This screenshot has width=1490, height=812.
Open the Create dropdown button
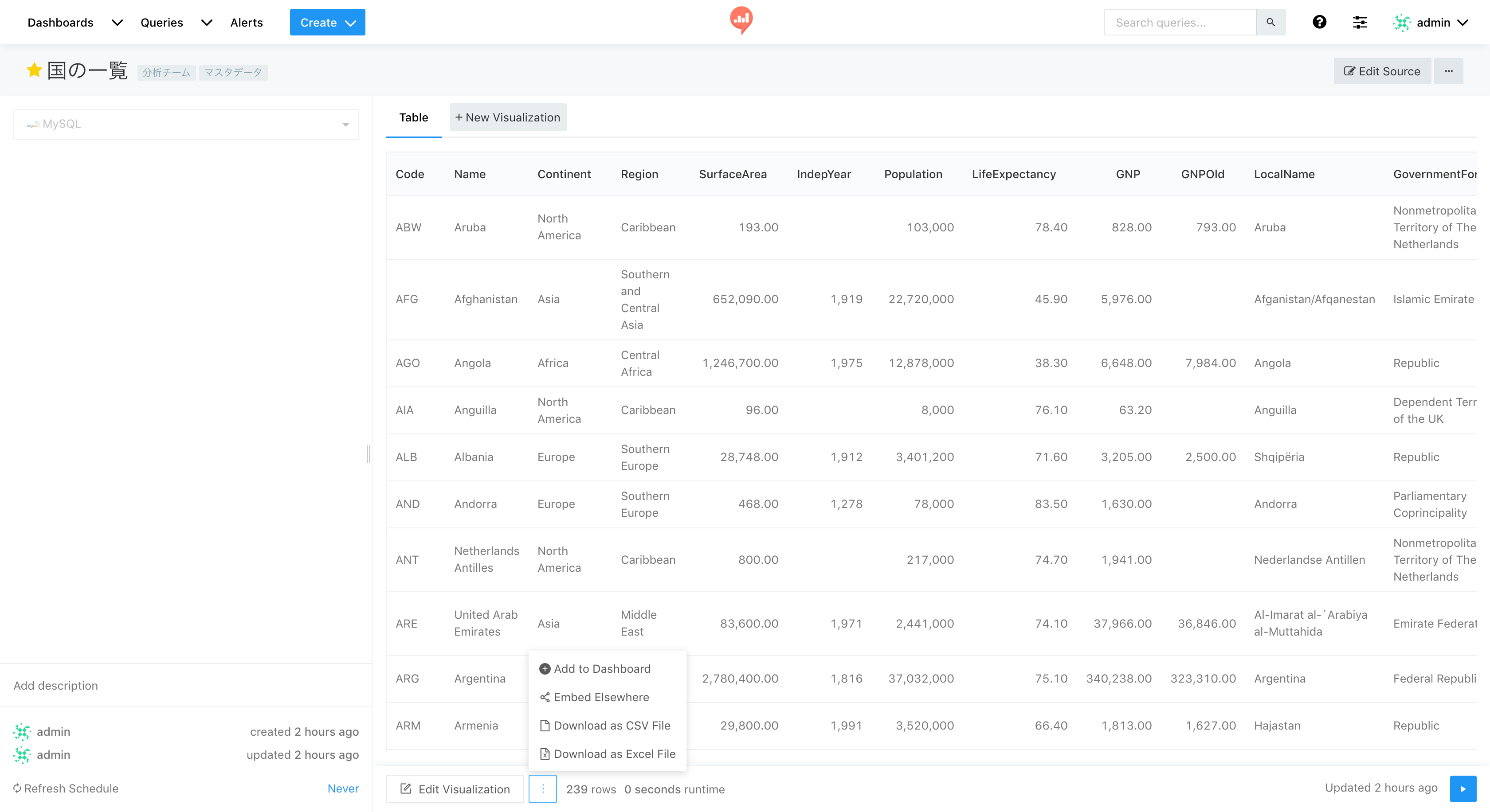coord(327,23)
